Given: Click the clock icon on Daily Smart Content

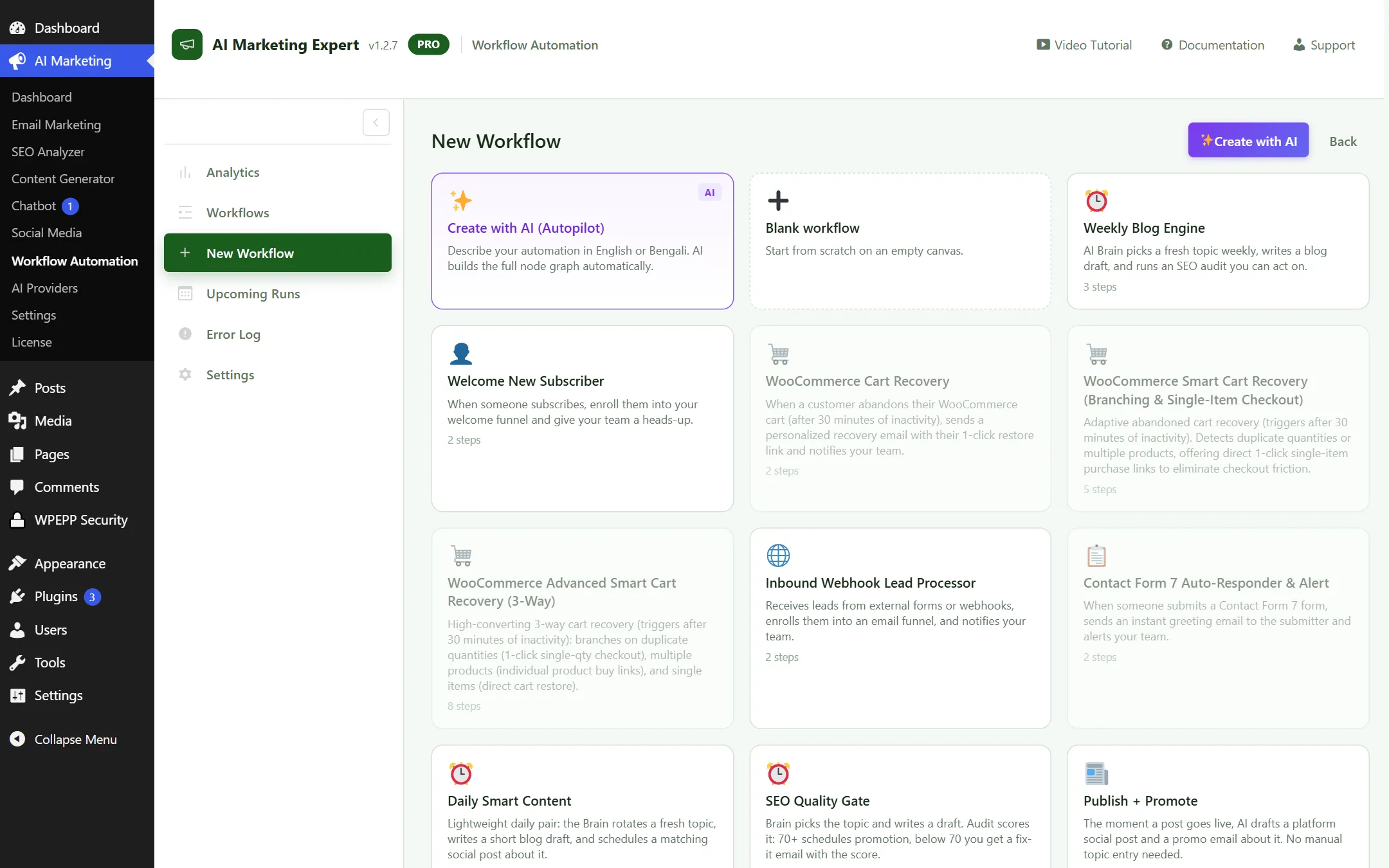Looking at the screenshot, I should (460, 773).
